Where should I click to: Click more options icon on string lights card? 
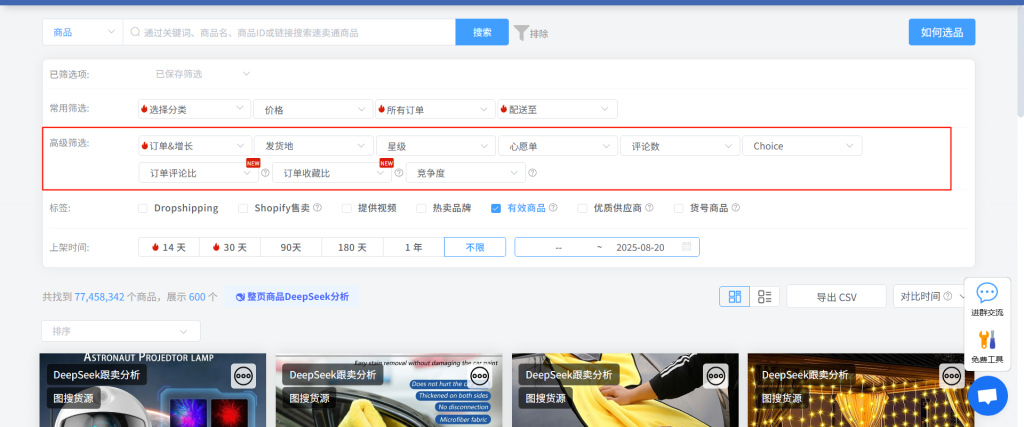[952, 376]
